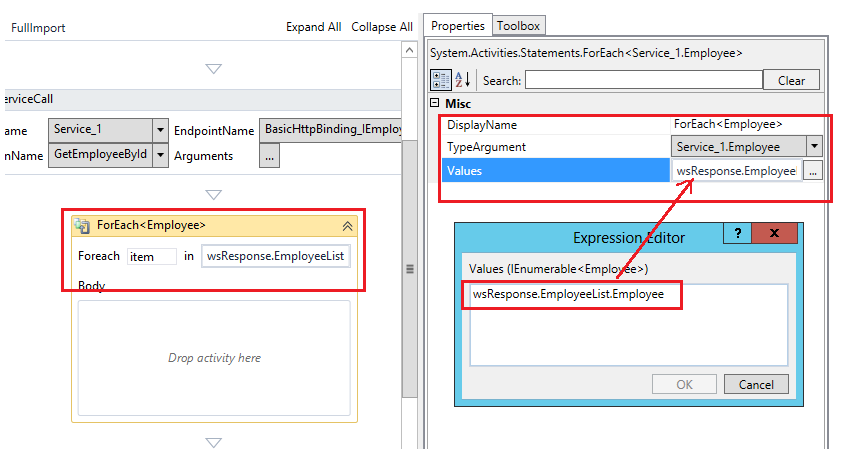
Task: Click the Foreach item variable field
Action: [152, 256]
